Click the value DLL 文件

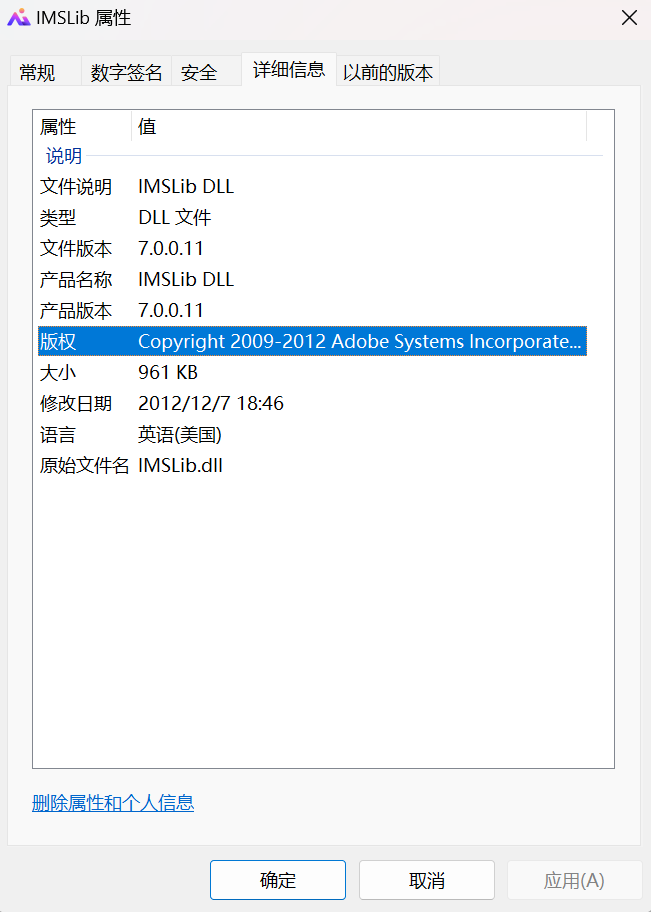[x=175, y=218]
